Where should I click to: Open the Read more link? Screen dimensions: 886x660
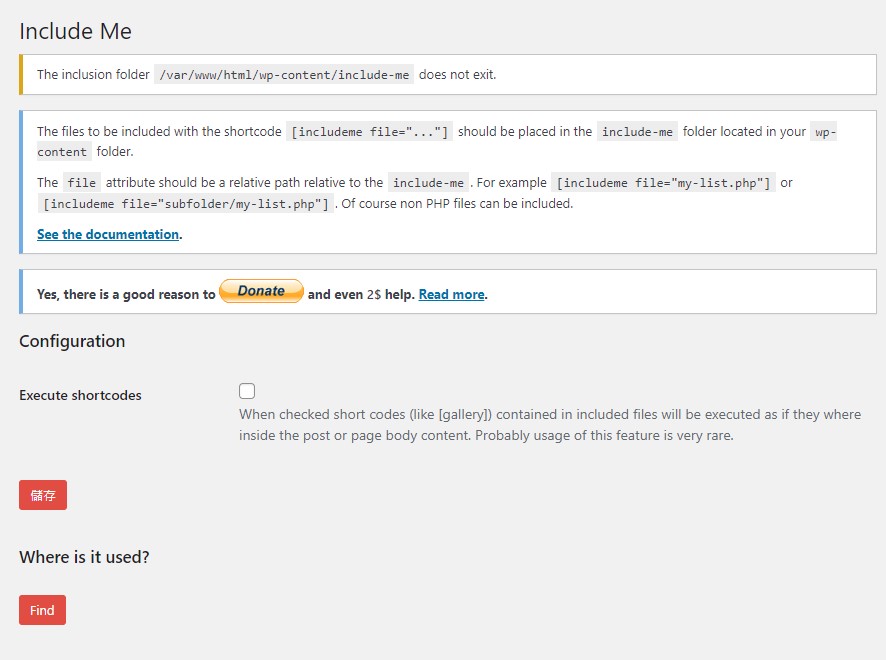tap(451, 294)
